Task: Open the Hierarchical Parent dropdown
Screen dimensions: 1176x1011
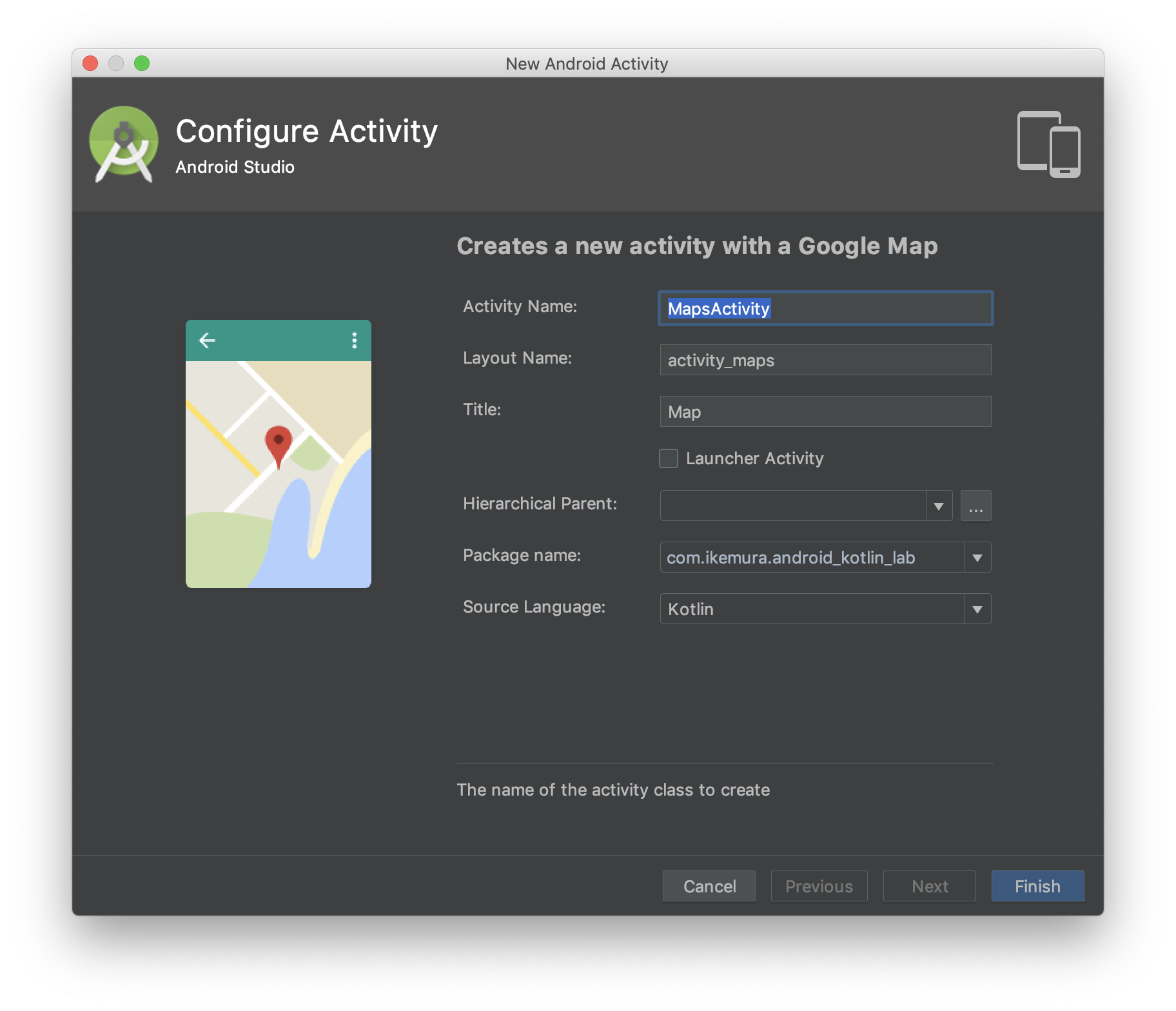Action: [938, 506]
